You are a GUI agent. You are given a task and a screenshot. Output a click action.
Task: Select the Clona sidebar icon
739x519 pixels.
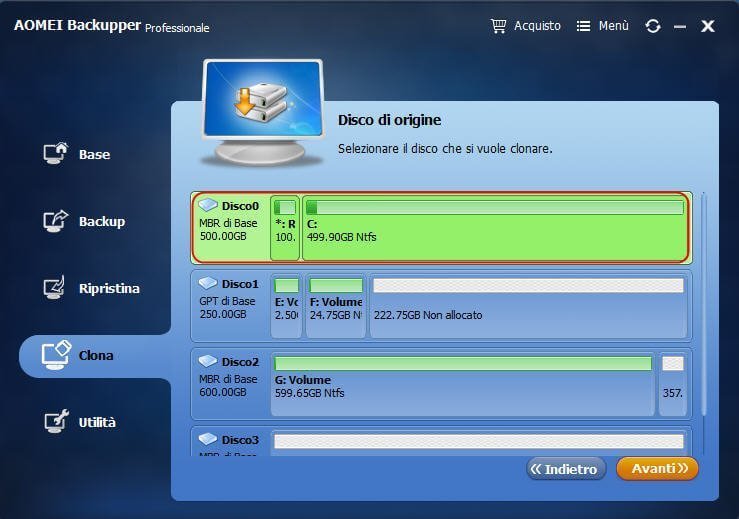56,354
